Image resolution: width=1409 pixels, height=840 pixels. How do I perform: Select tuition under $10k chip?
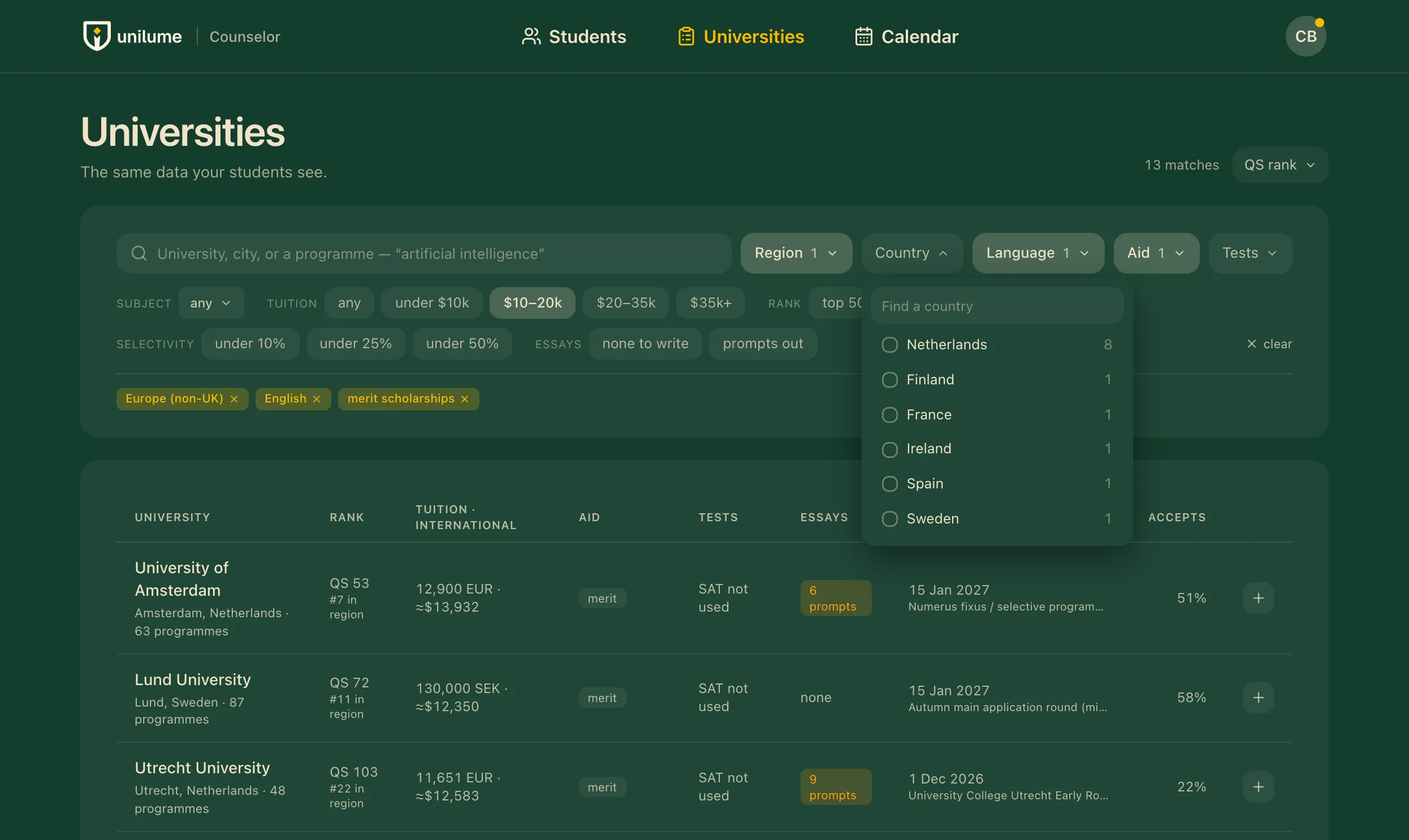pos(432,303)
